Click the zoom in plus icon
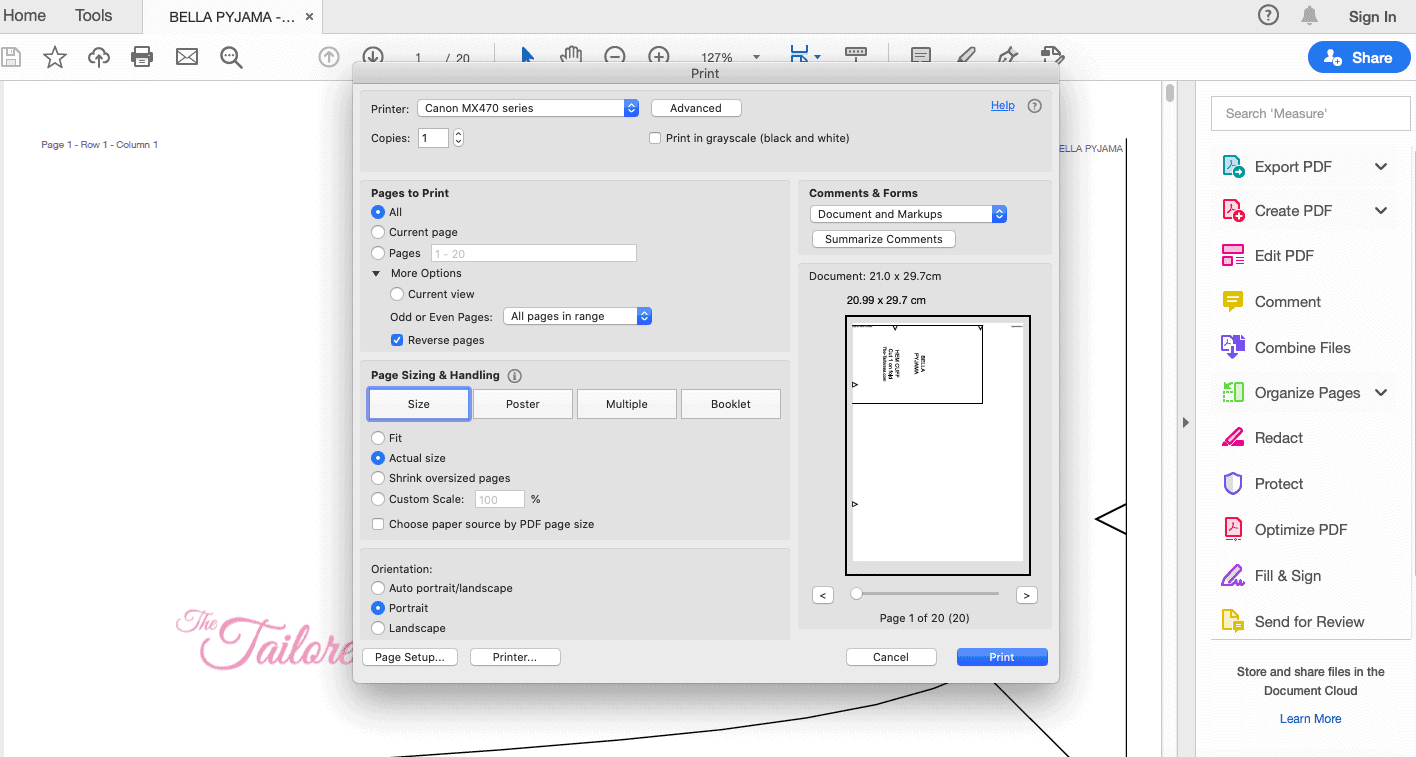This screenshot has width=1416, height=757. (658, 57)
